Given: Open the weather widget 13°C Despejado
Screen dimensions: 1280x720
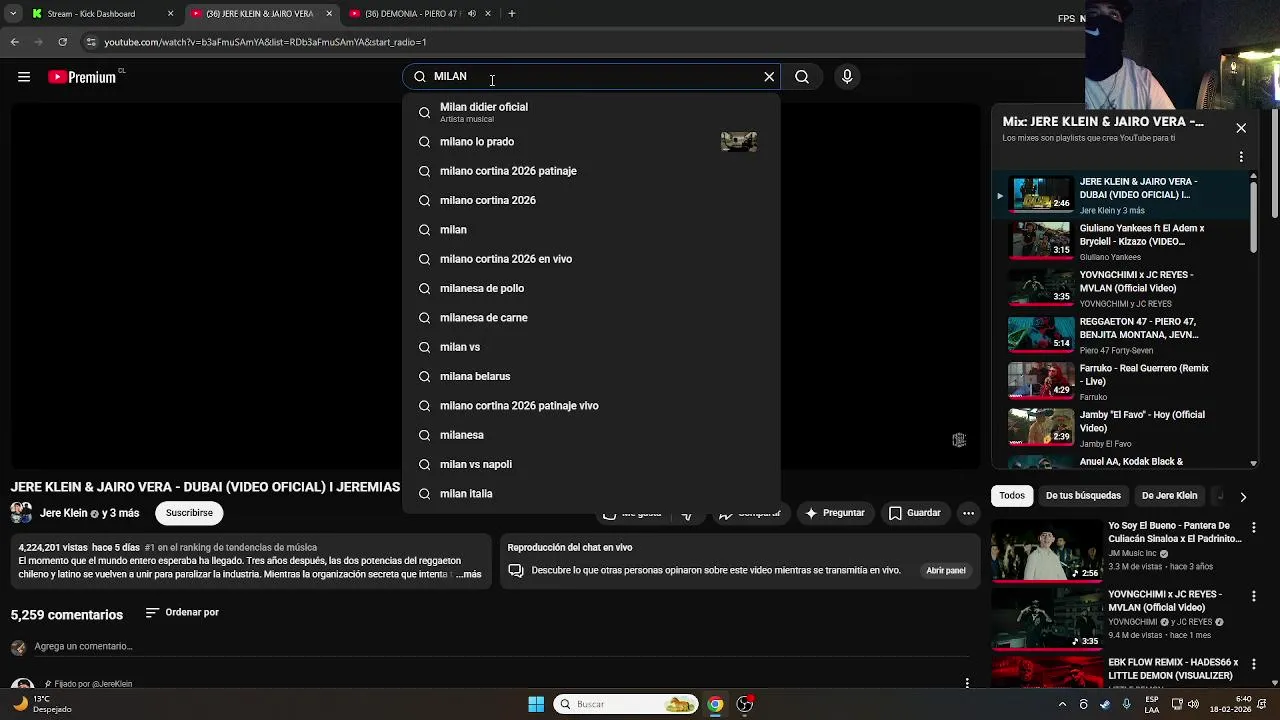Looking at the screenshot, I should point(40,704).
